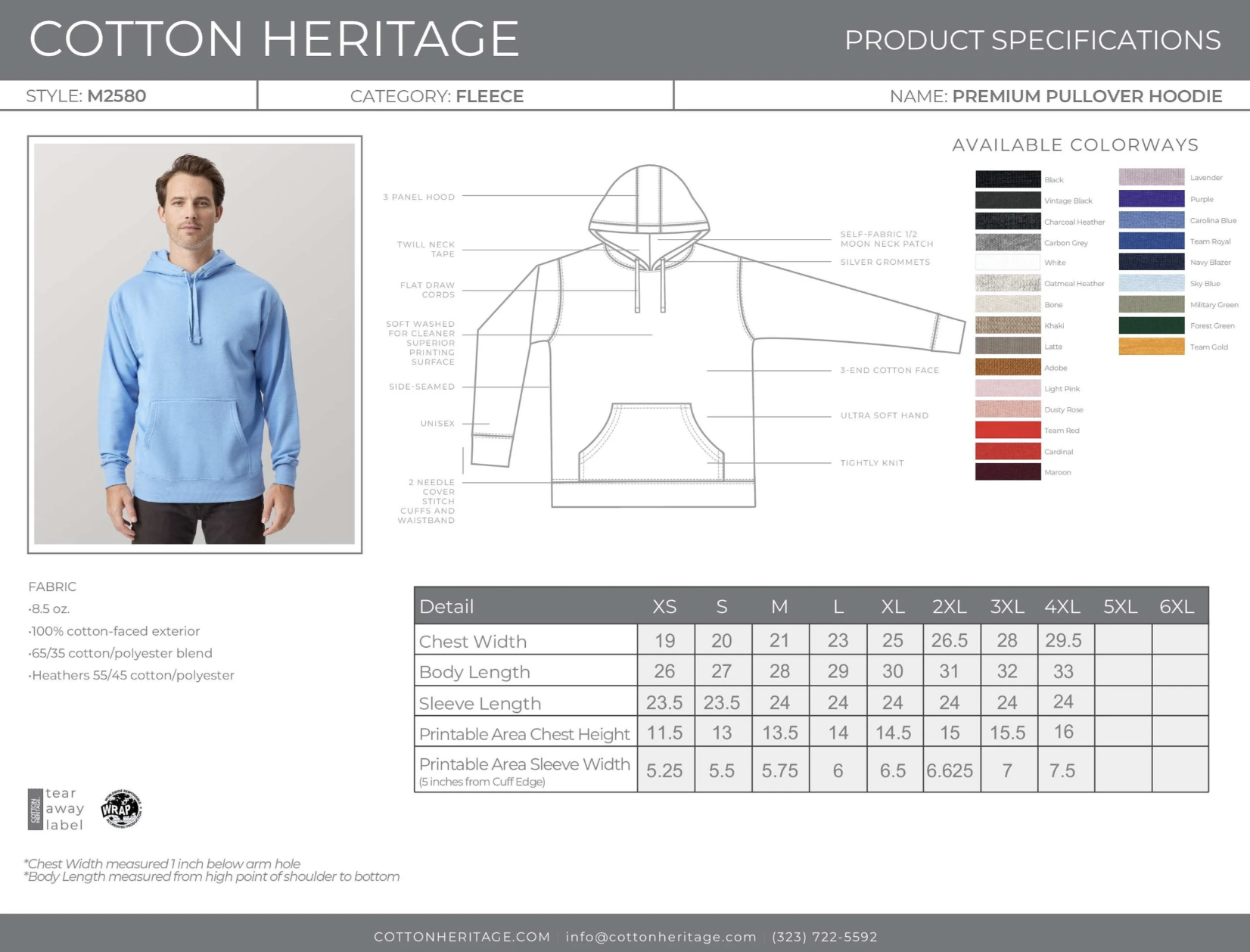Select the SELF-FABRIC 1/2 MOON NECK PATCH label
The width and height of the screenshot is (1250, 952).
tap(887, 239)
